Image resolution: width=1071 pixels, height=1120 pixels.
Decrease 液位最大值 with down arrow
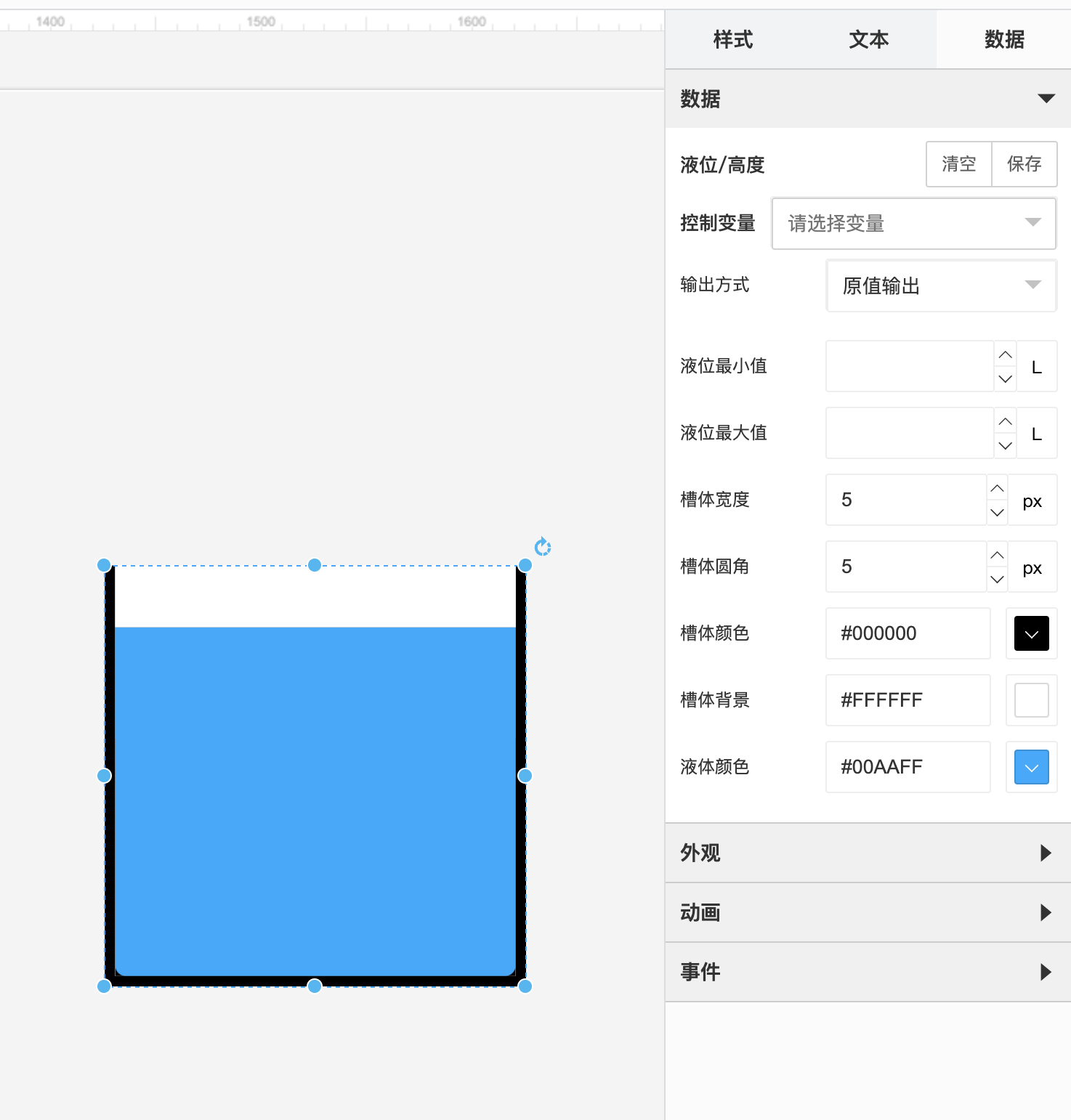tap(1006, 445)
